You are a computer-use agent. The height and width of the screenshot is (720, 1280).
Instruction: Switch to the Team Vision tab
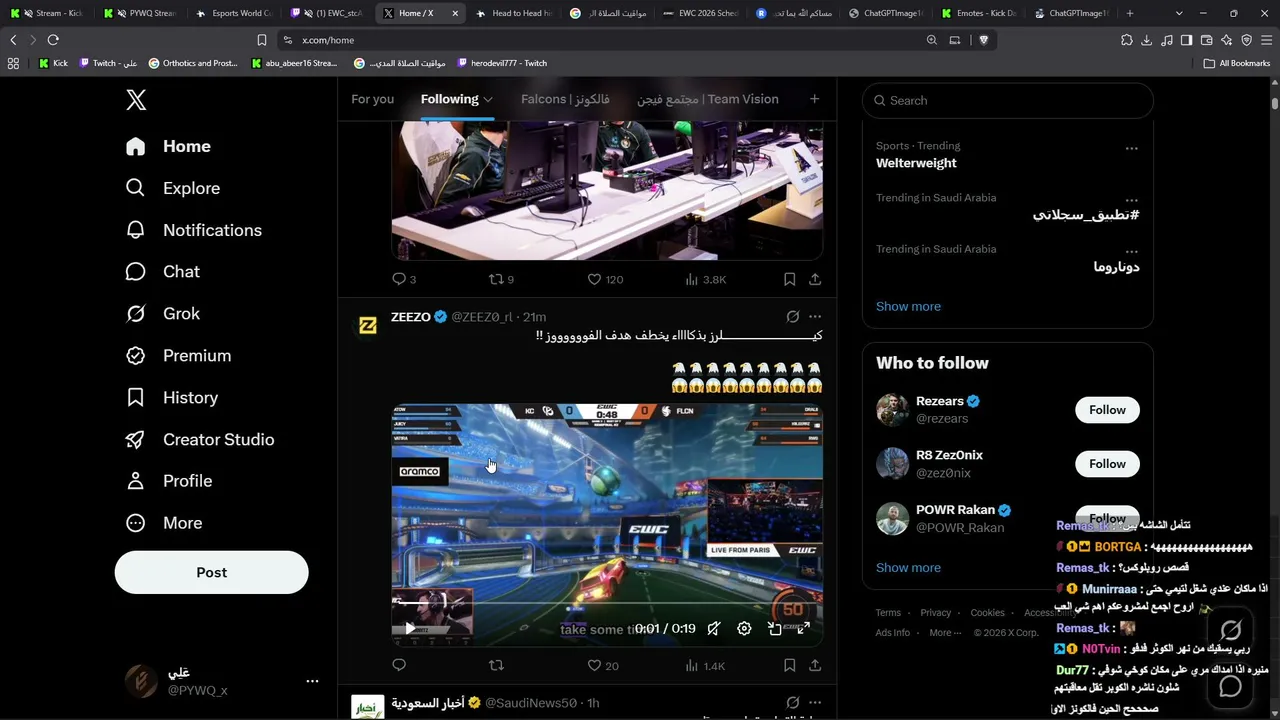(x=708, y=99)
